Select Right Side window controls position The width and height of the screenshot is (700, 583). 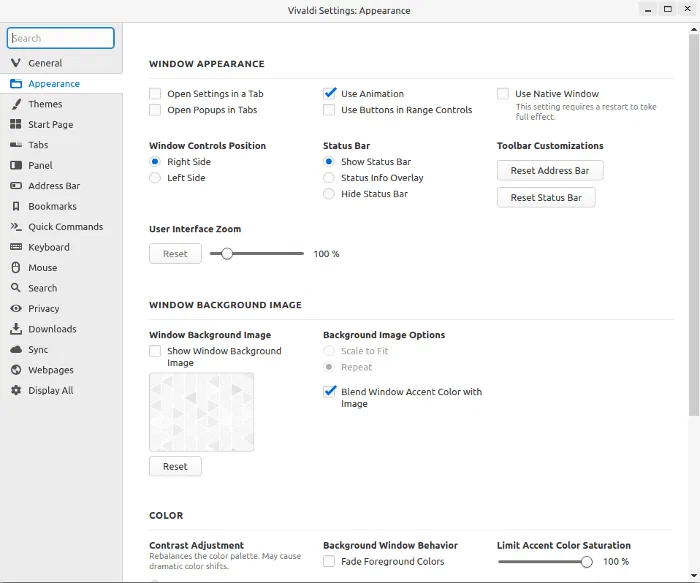pos(155,162)
